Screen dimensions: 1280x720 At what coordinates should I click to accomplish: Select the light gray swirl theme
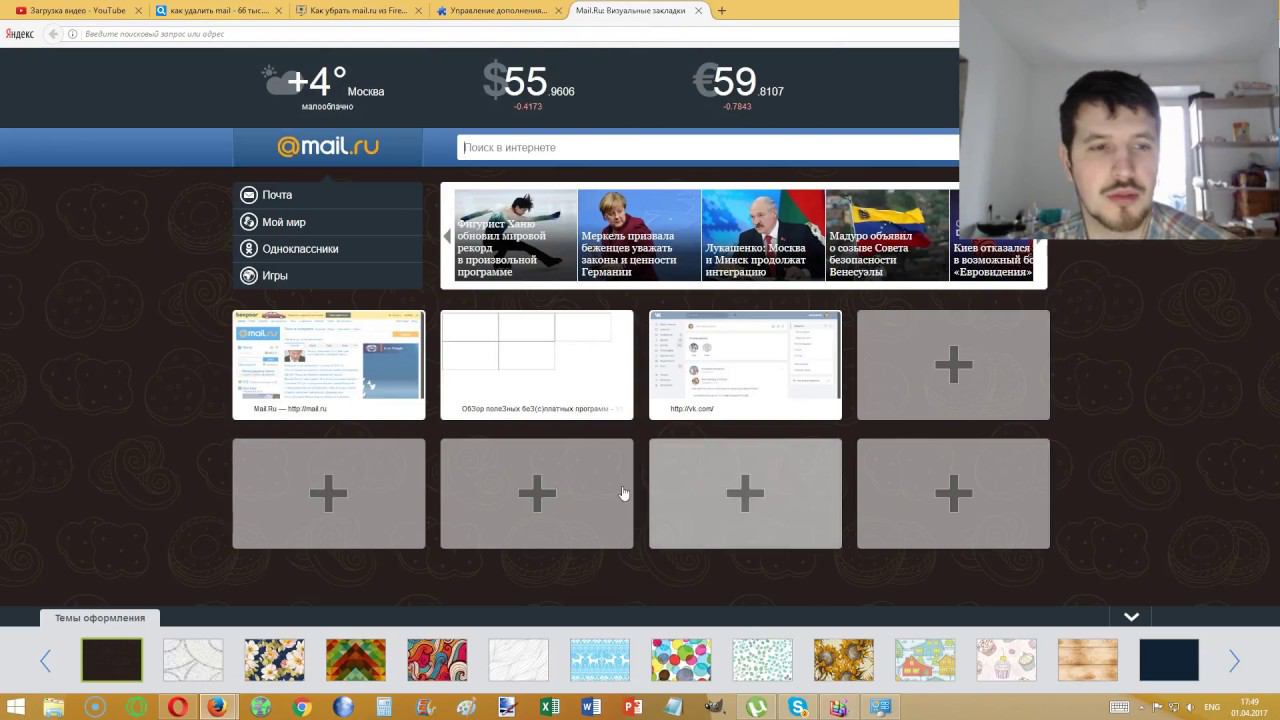193,660
